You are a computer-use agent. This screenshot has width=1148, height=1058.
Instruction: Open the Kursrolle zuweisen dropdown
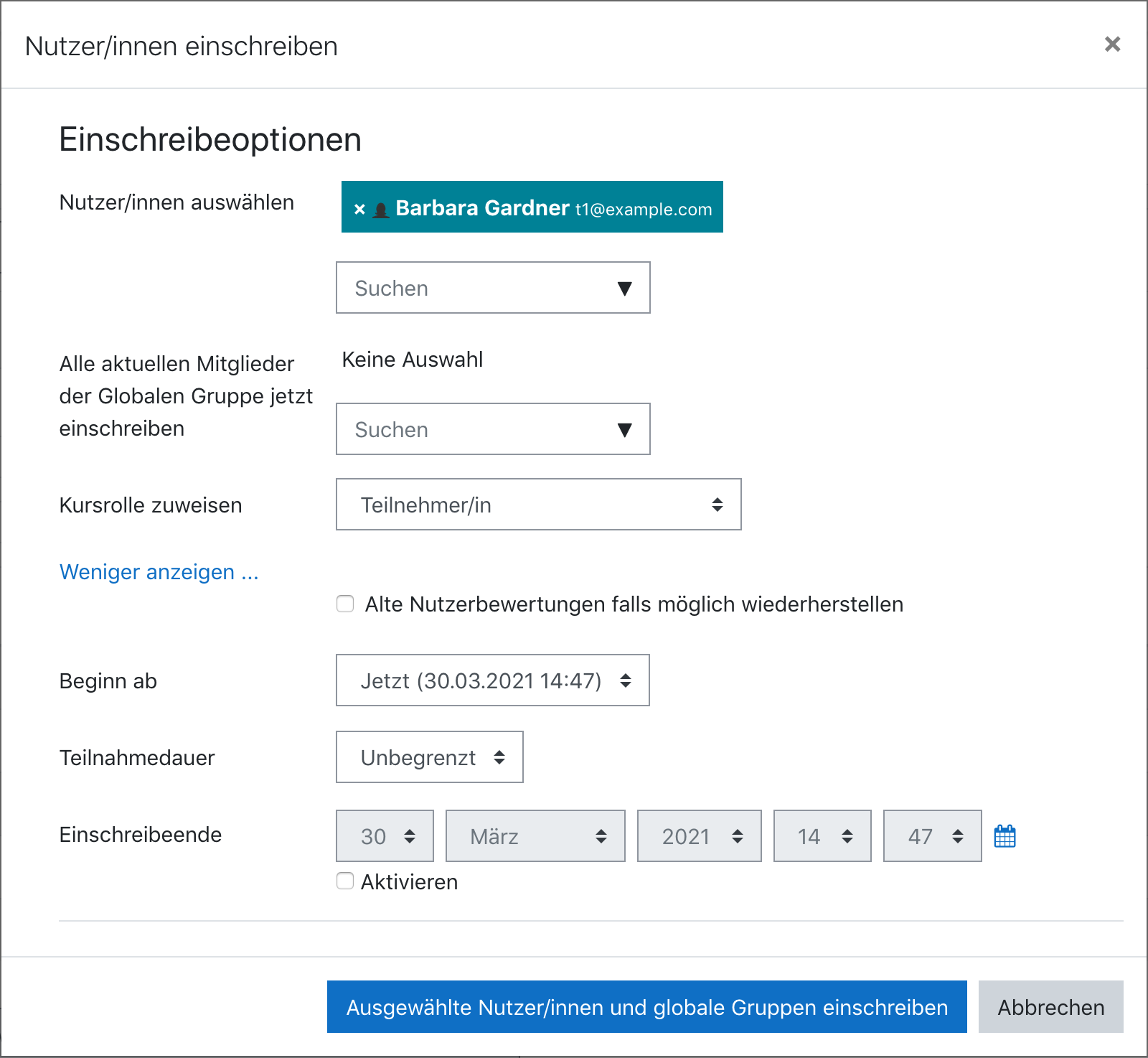pyautogui.click(x=538, y=505)
